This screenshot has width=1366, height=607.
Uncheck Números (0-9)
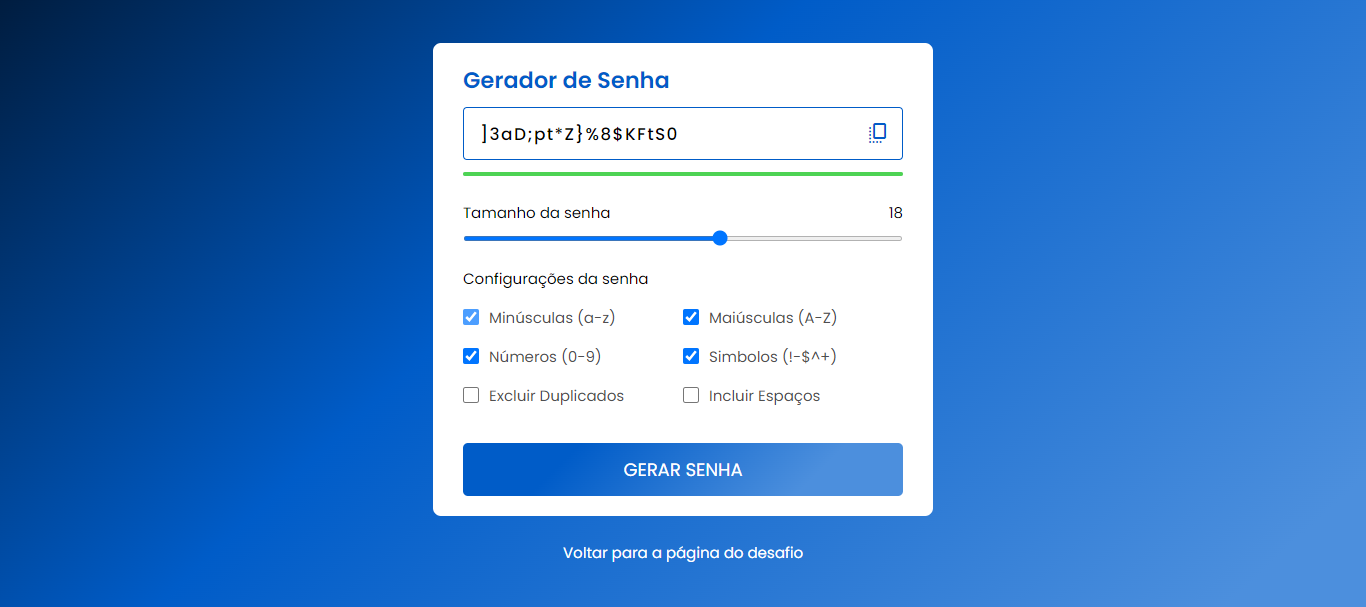coord(471,356)
